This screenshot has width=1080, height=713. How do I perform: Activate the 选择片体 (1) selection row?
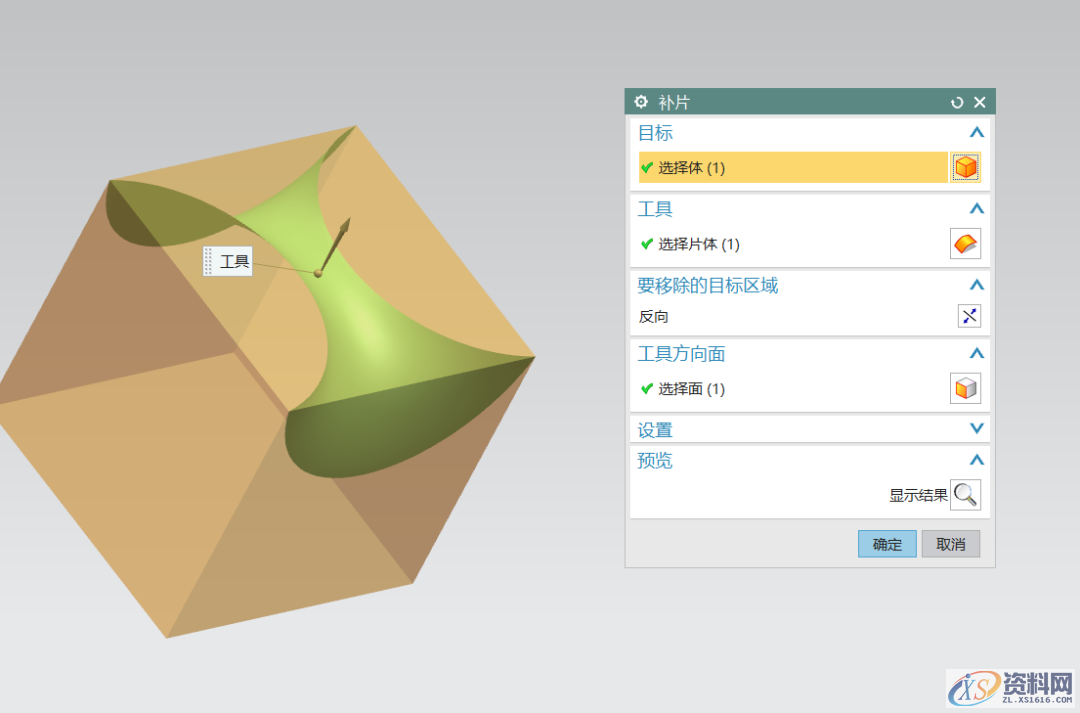[x=790, y=244]
